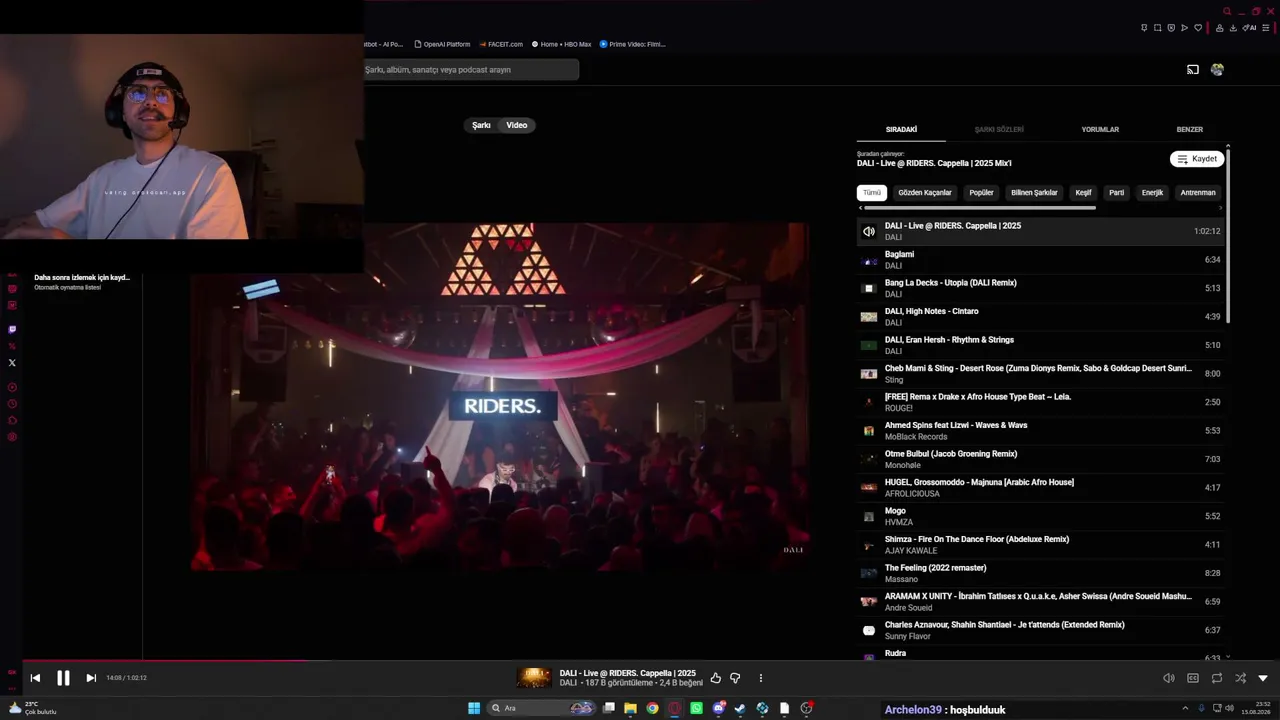Skip to the next track
The width and height of the screenshot is (1280, 720).
[91, 678]
